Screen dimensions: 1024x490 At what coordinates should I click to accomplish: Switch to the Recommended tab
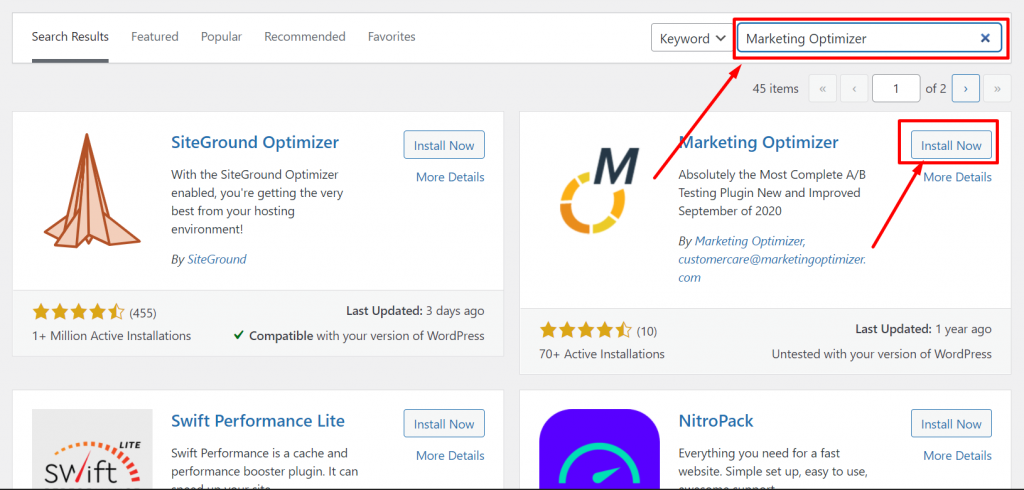[304, 37]
